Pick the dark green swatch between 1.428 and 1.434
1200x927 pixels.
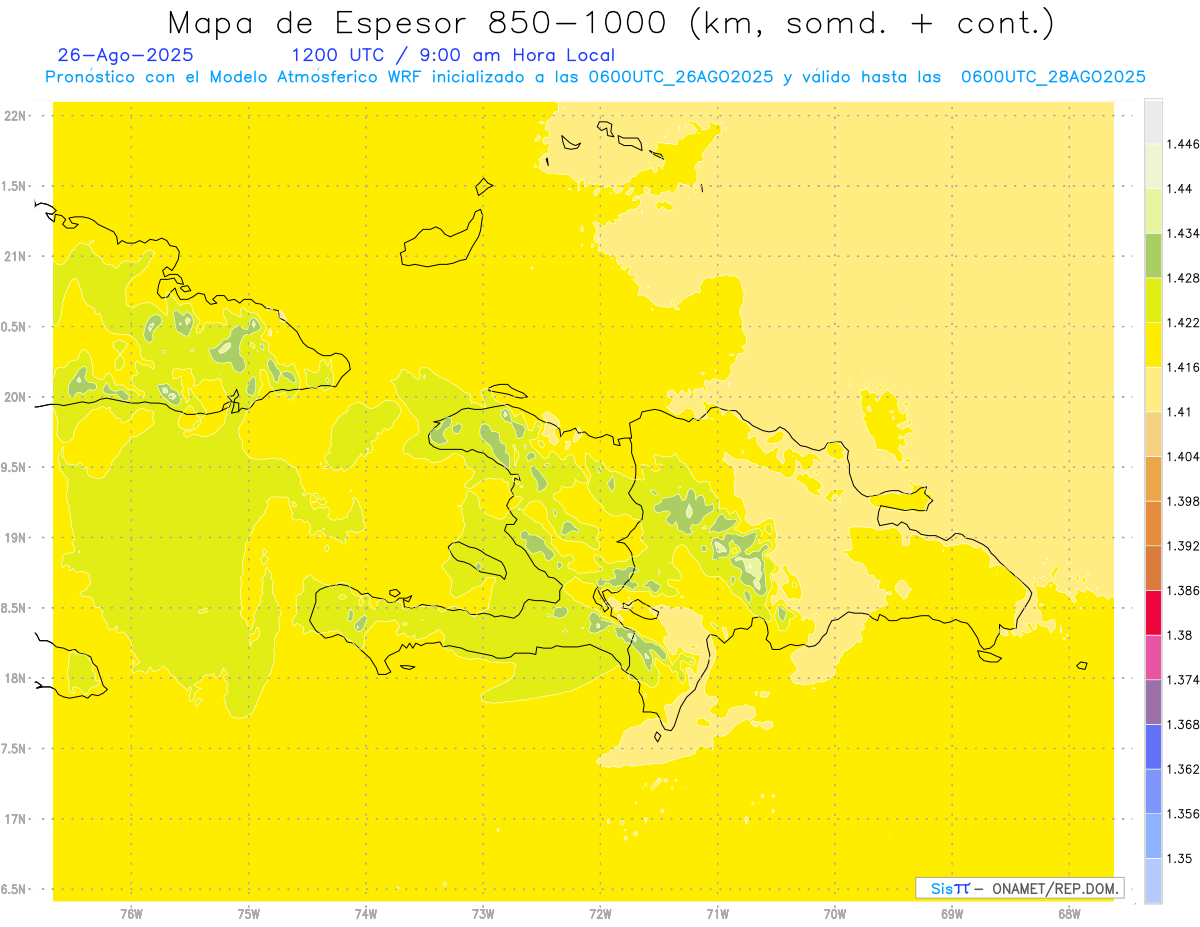coord(1153,255)
